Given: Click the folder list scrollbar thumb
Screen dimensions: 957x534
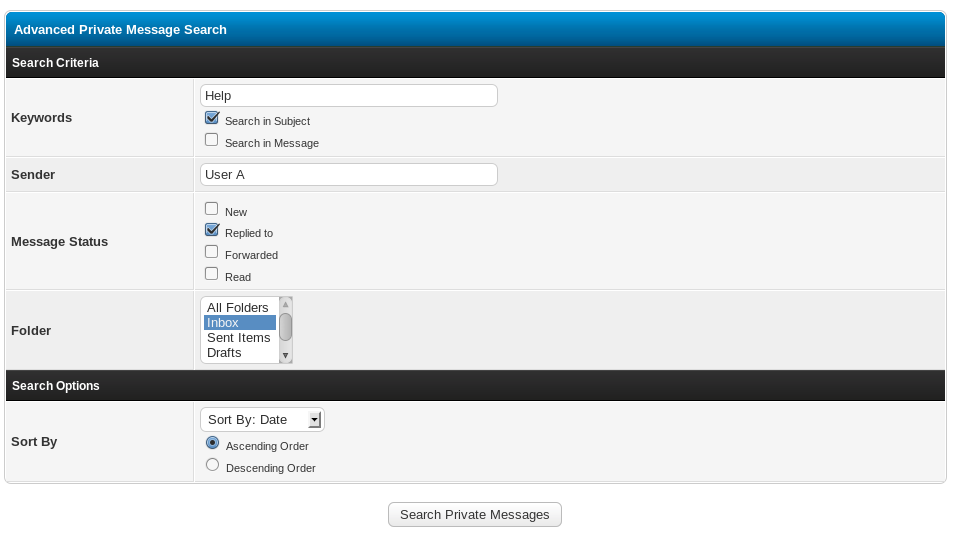Looking at the screenshot, I should 285,327.
